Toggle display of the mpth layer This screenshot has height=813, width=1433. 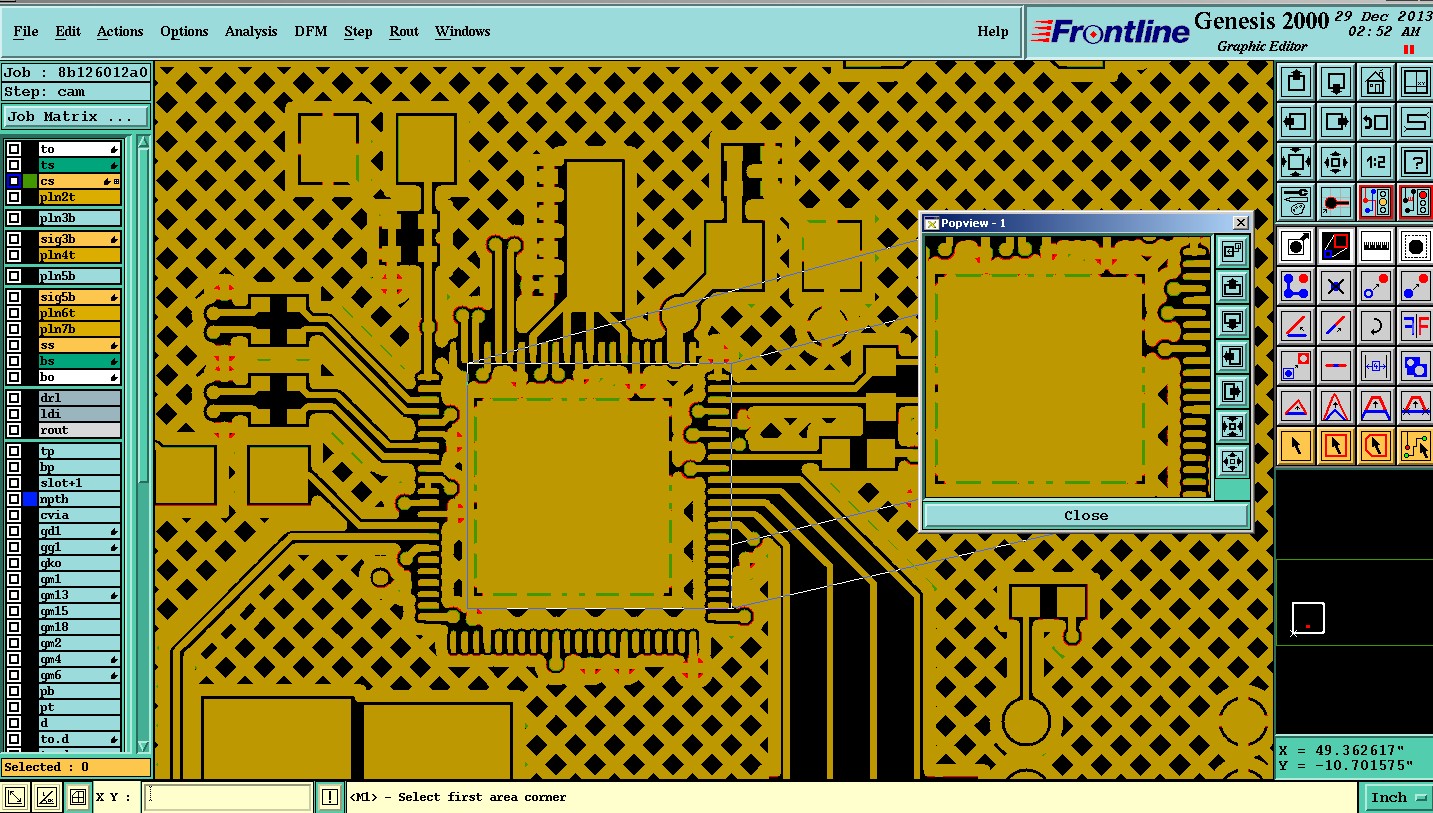14,499
